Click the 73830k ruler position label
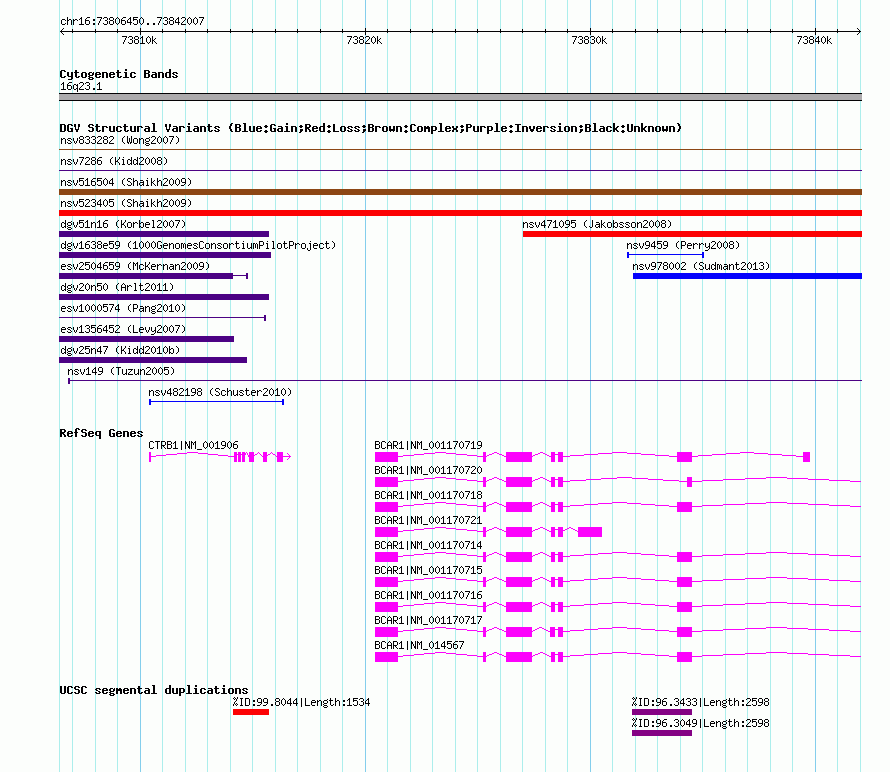This screenshot has width=890, height=772. [x=589, y=40]
